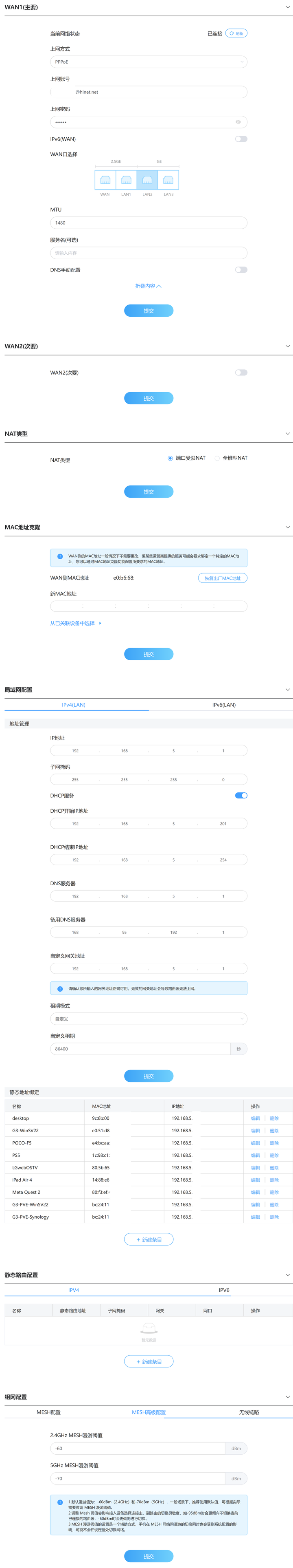Click 新建条目 under static route table
293x1568 pixels.
pos(148,1362)
